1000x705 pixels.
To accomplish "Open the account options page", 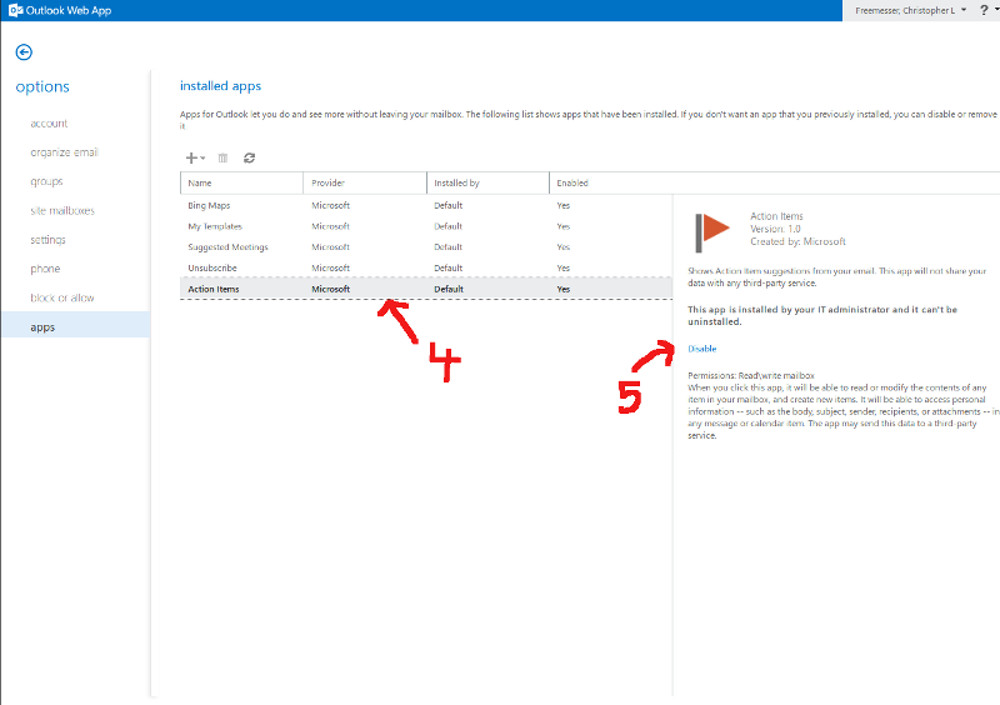I will [49, 124].
